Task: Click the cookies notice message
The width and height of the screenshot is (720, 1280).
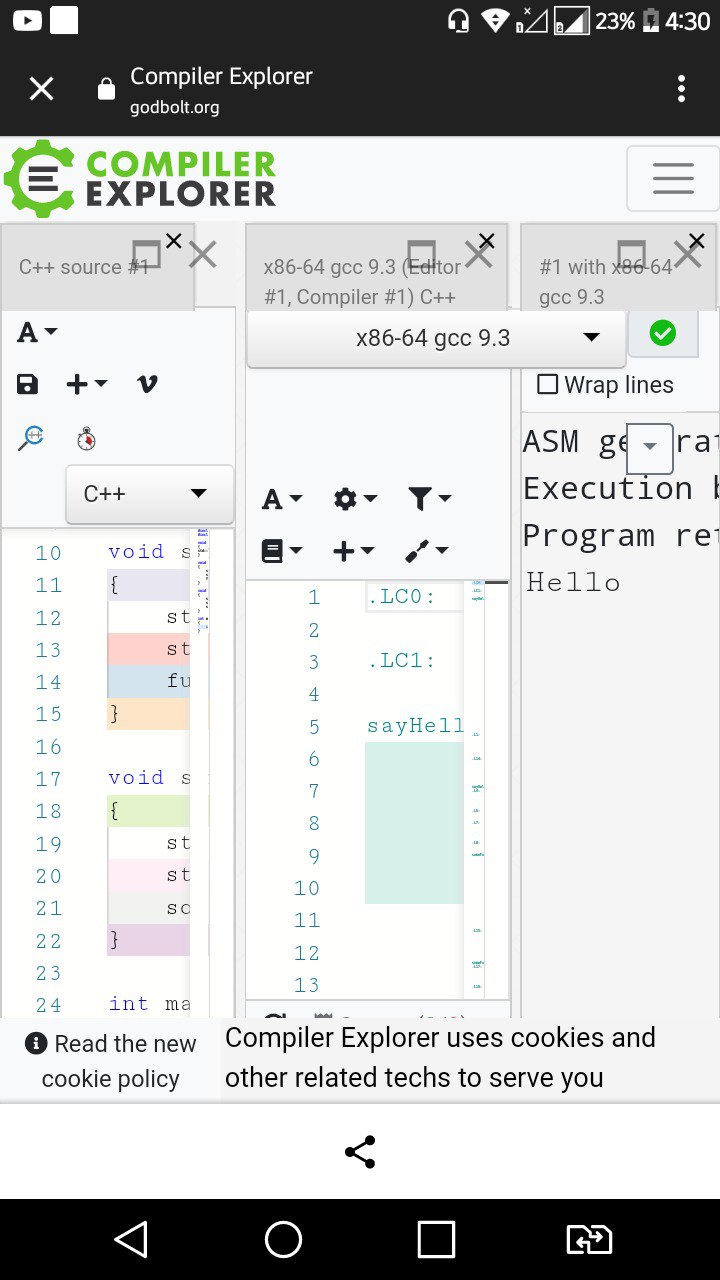Action: [440, 1057]
